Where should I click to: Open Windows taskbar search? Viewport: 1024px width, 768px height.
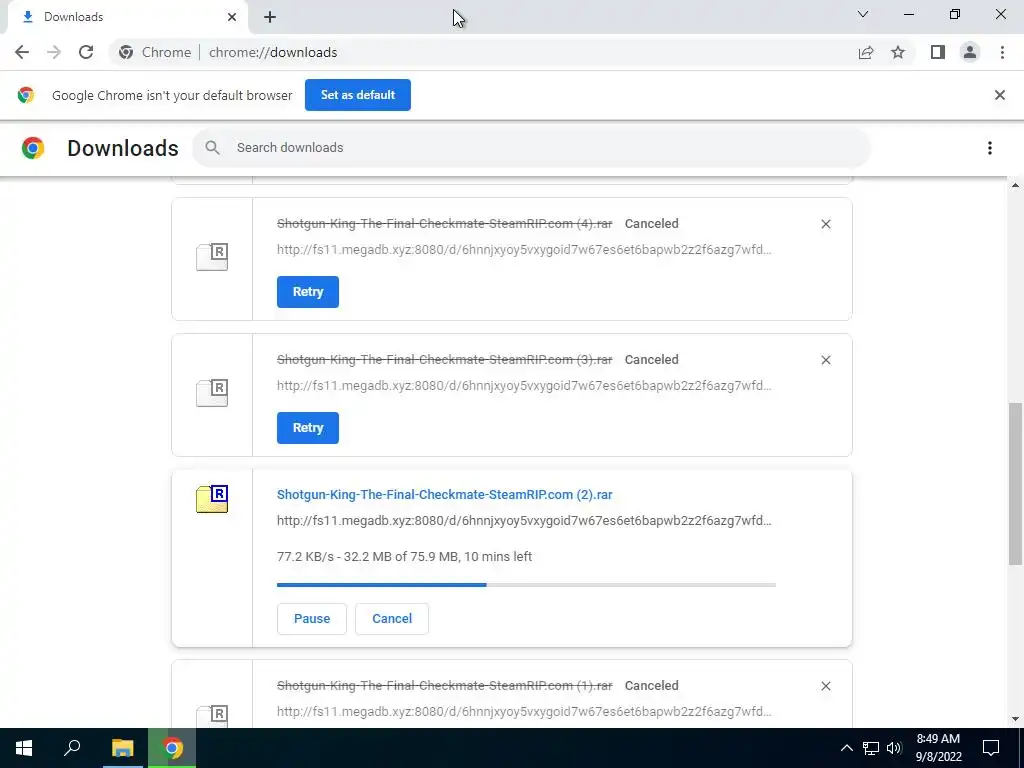tap(72, 748)
